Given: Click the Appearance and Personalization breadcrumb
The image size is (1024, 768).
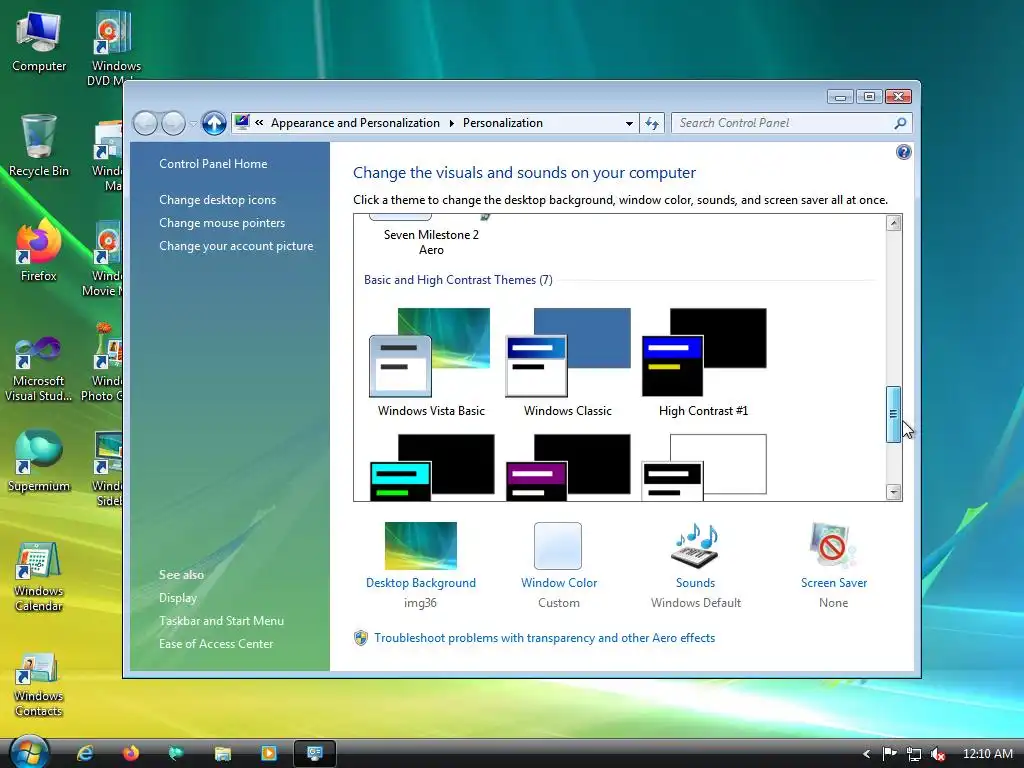Looking at the screenshot, I should point(355,123).
